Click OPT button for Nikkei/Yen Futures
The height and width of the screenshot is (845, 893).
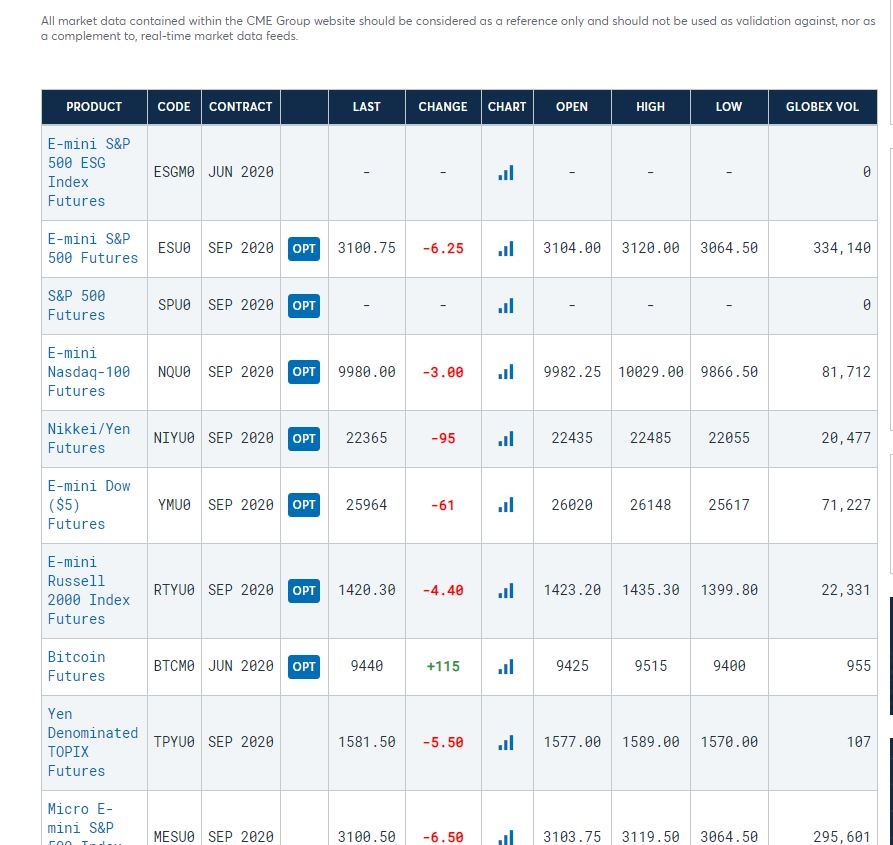pyautogui.click(x=304, y=438)
